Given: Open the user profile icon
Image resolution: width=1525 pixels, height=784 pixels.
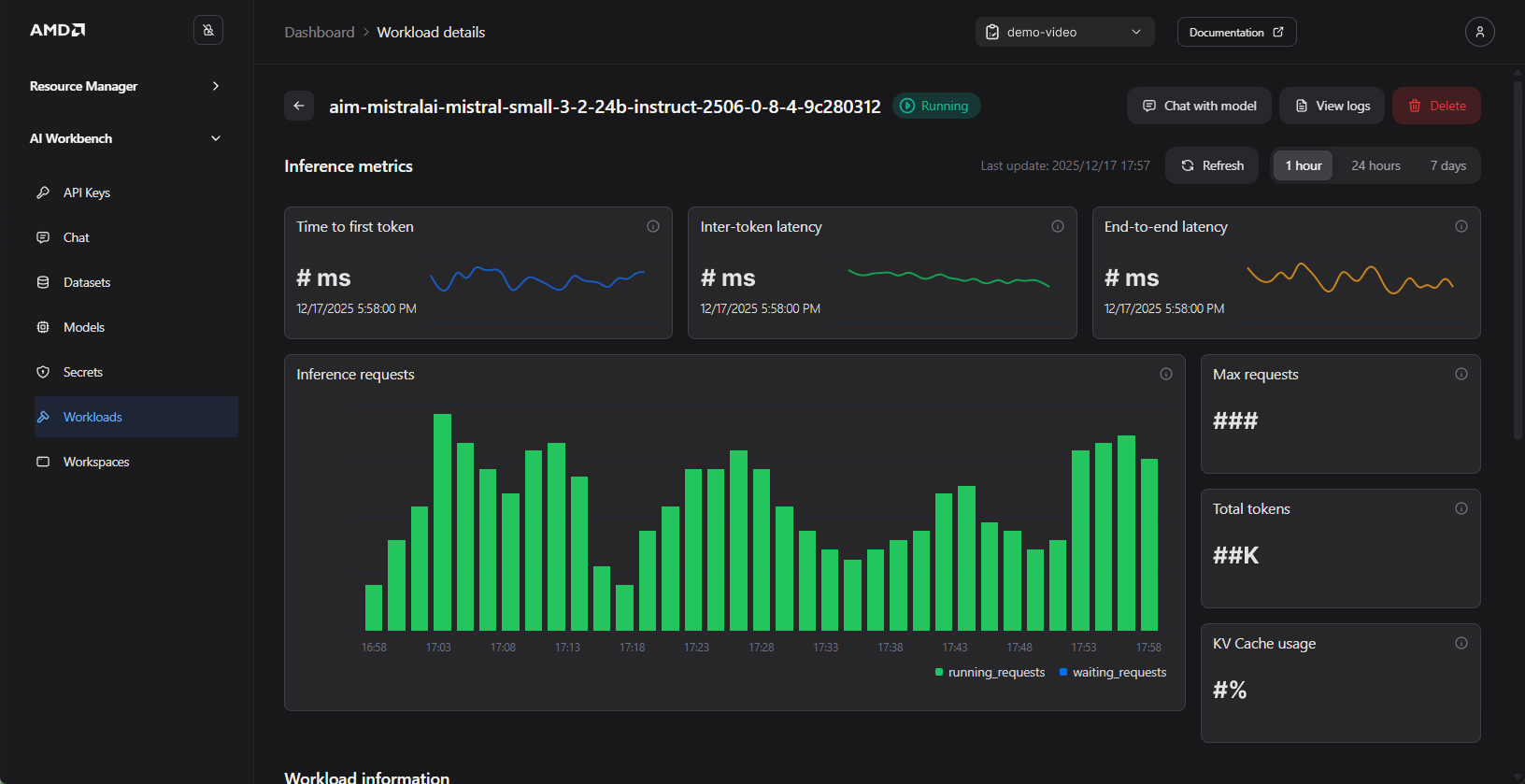Looking at the screenshot, I should tap(1479, 32).
